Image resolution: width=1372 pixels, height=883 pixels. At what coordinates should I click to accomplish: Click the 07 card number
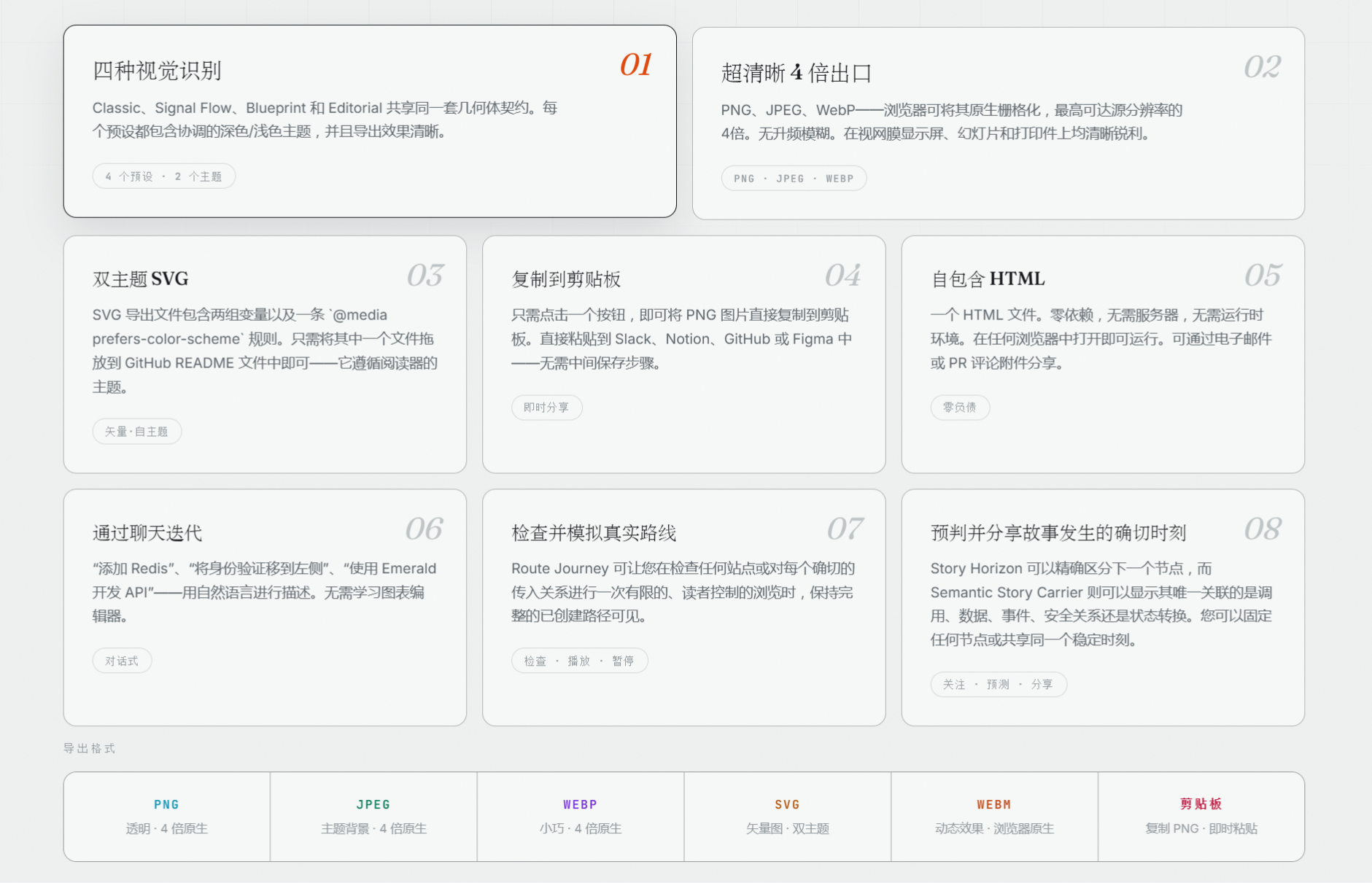(845, 529)
